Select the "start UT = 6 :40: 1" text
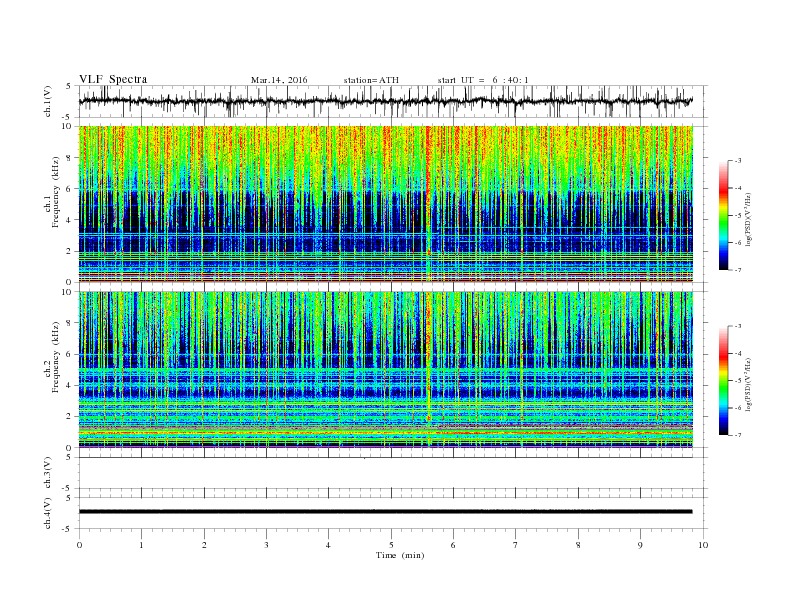This screenshot has height=612, width=792. [x=483, y=80]
